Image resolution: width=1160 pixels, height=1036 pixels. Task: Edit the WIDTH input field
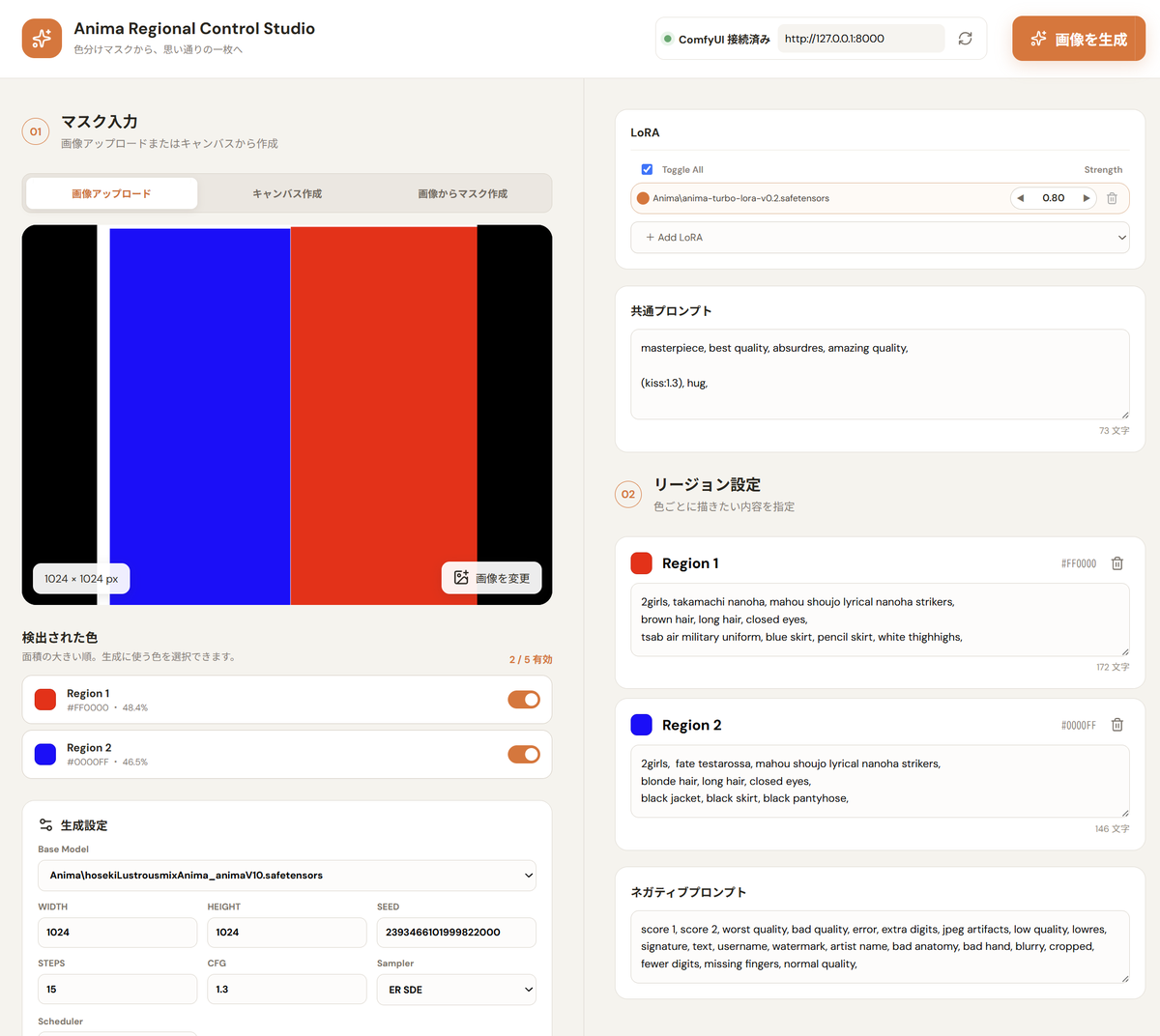click(x=118, y=933)
